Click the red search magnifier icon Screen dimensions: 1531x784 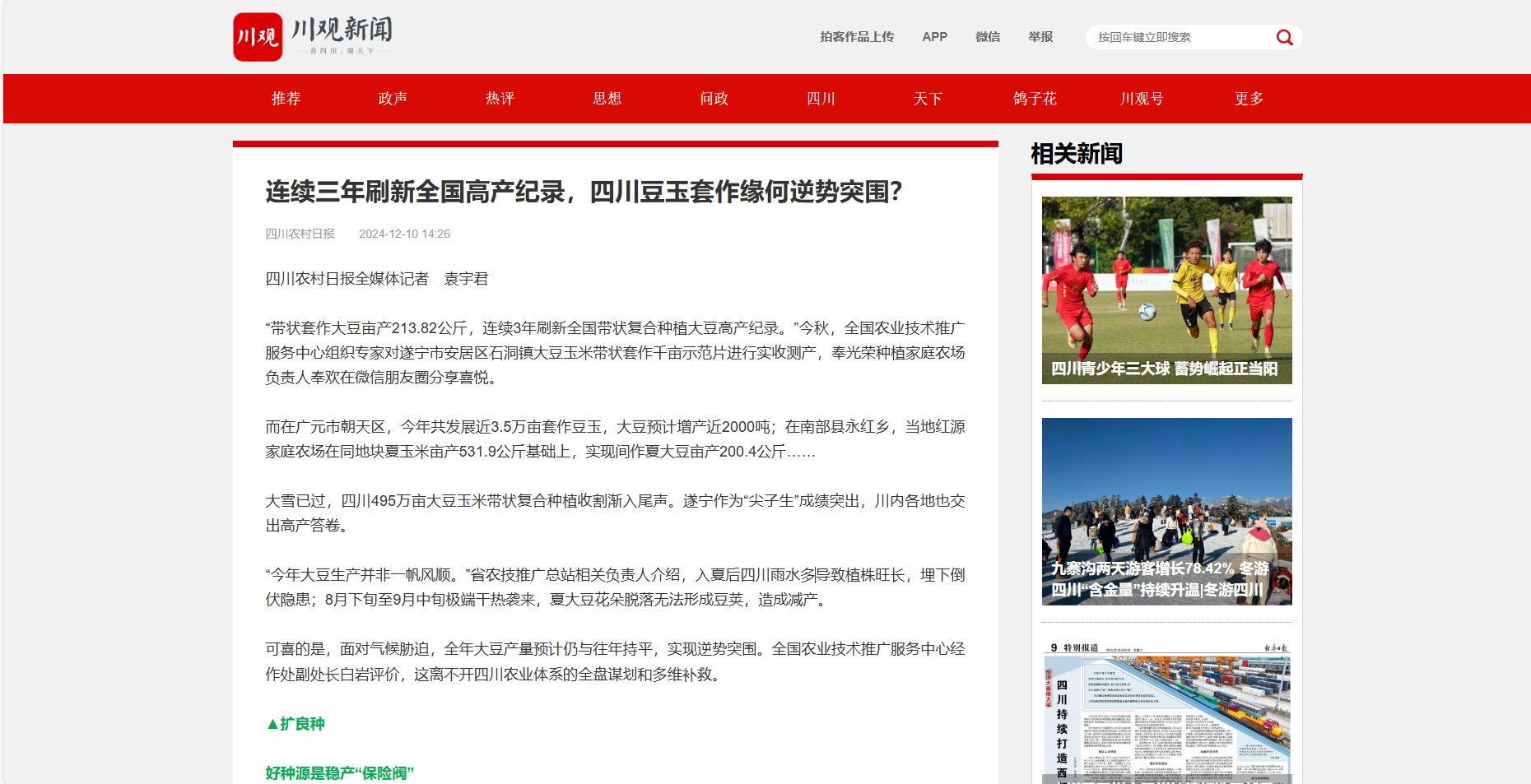coord(1284,37)
